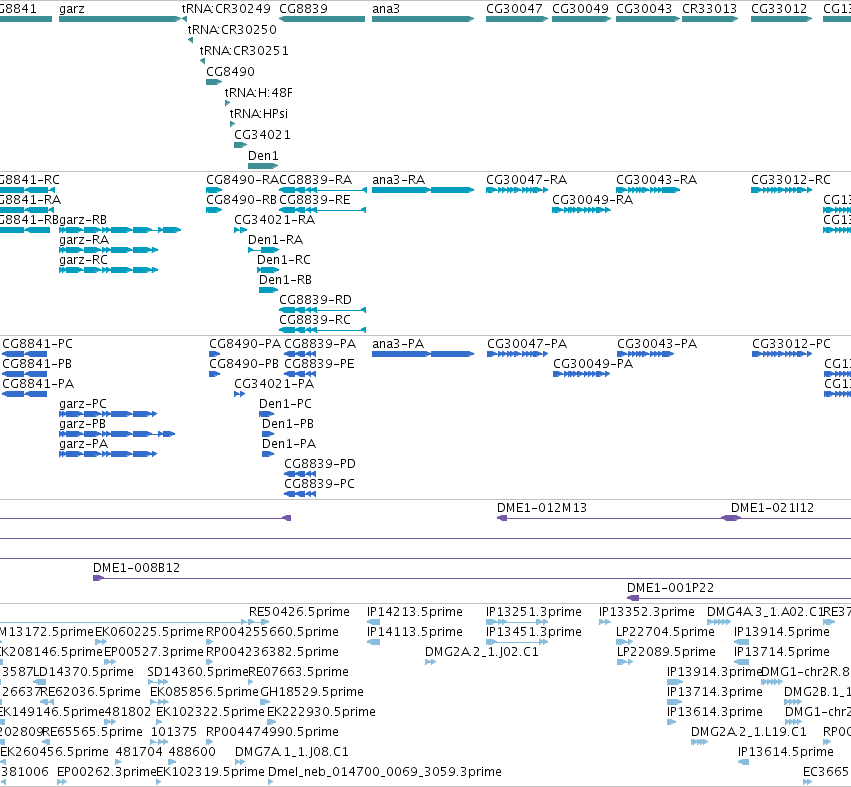This screenshot has height=787, width=851.
Task: Click the CG30047-PA protein label
Action: click(x=527, y=344)
